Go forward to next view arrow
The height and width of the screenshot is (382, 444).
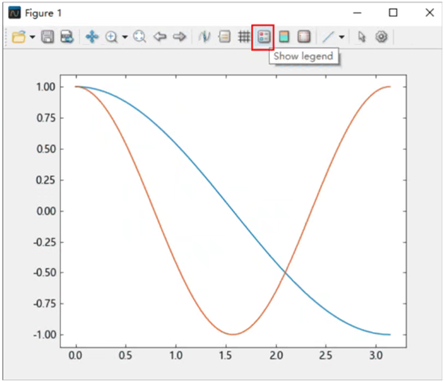pos(179,37)
